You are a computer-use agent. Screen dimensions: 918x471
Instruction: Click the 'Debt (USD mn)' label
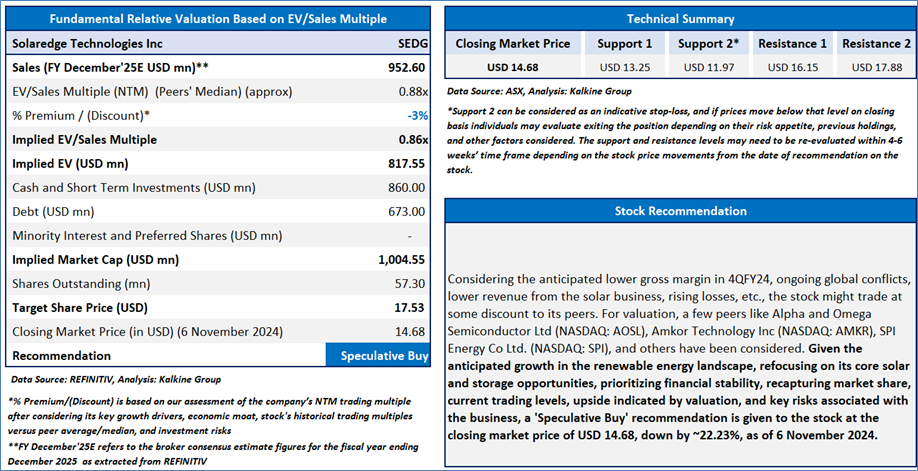point(53,211)
